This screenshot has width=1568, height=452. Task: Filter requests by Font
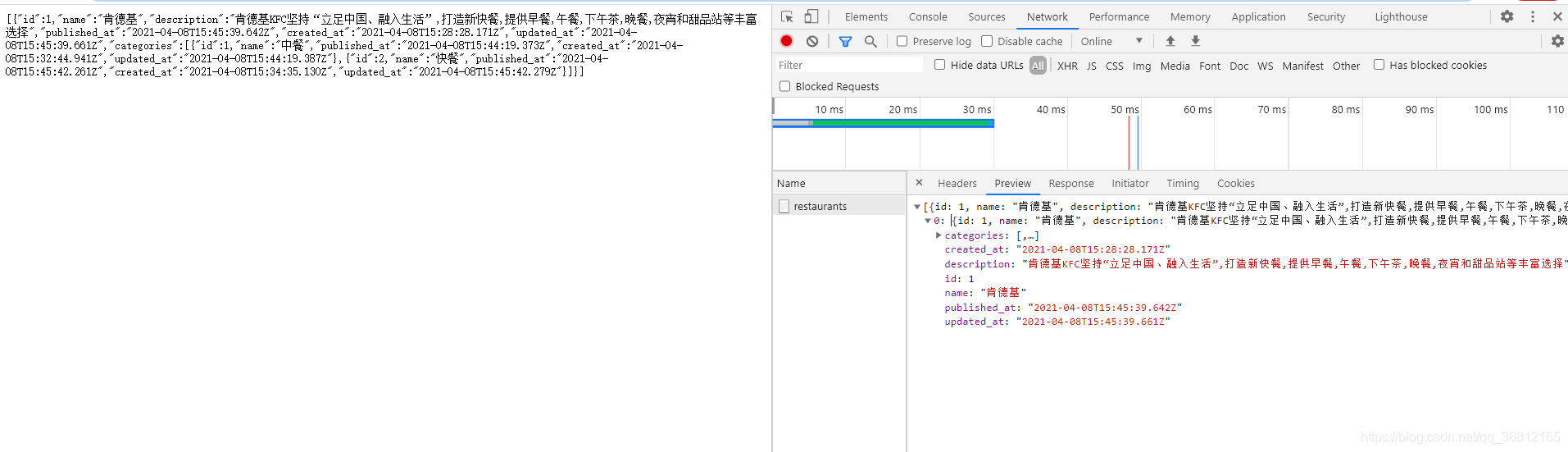(1210, 66)
